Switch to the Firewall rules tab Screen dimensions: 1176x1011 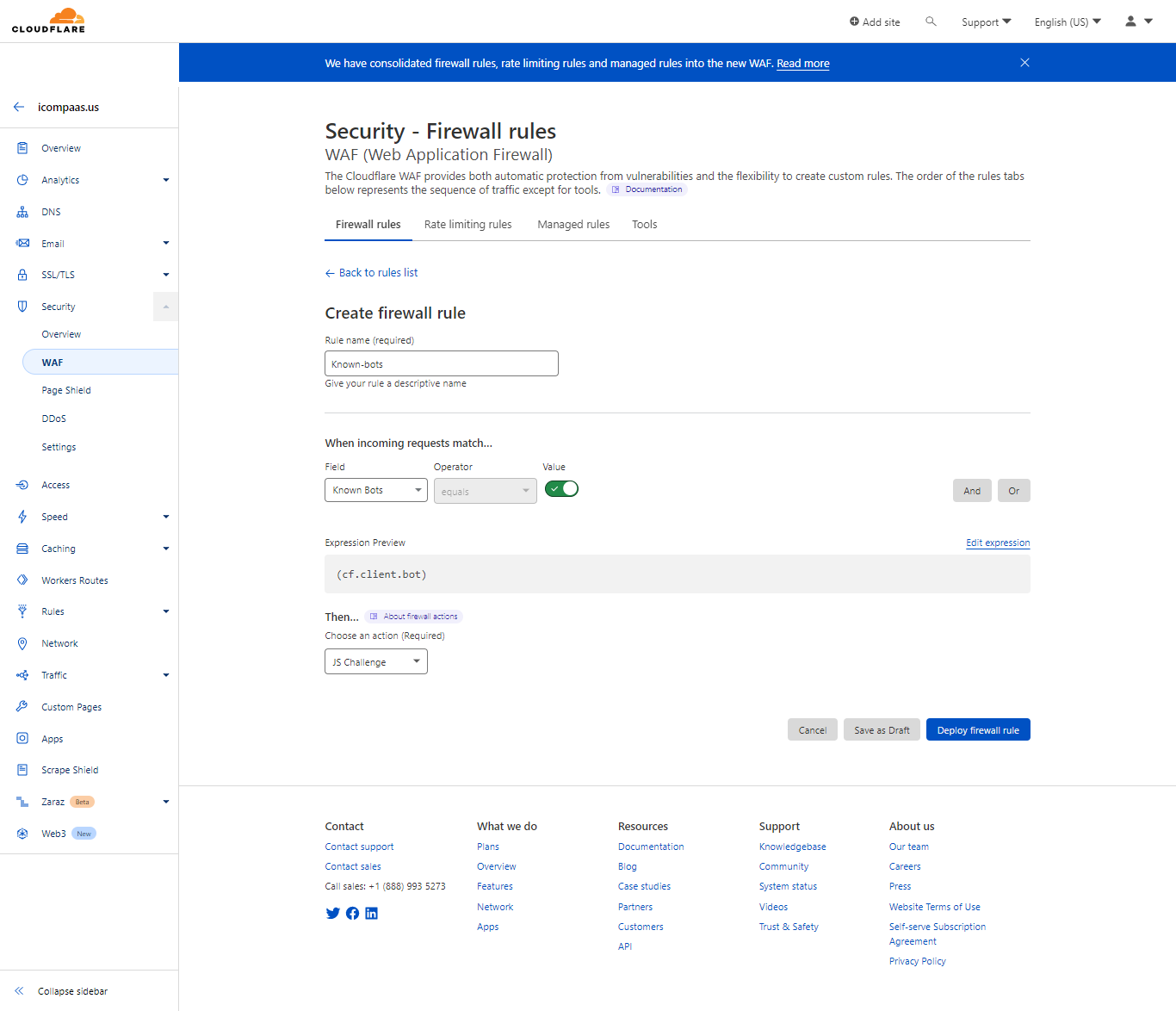click(368, 225)
